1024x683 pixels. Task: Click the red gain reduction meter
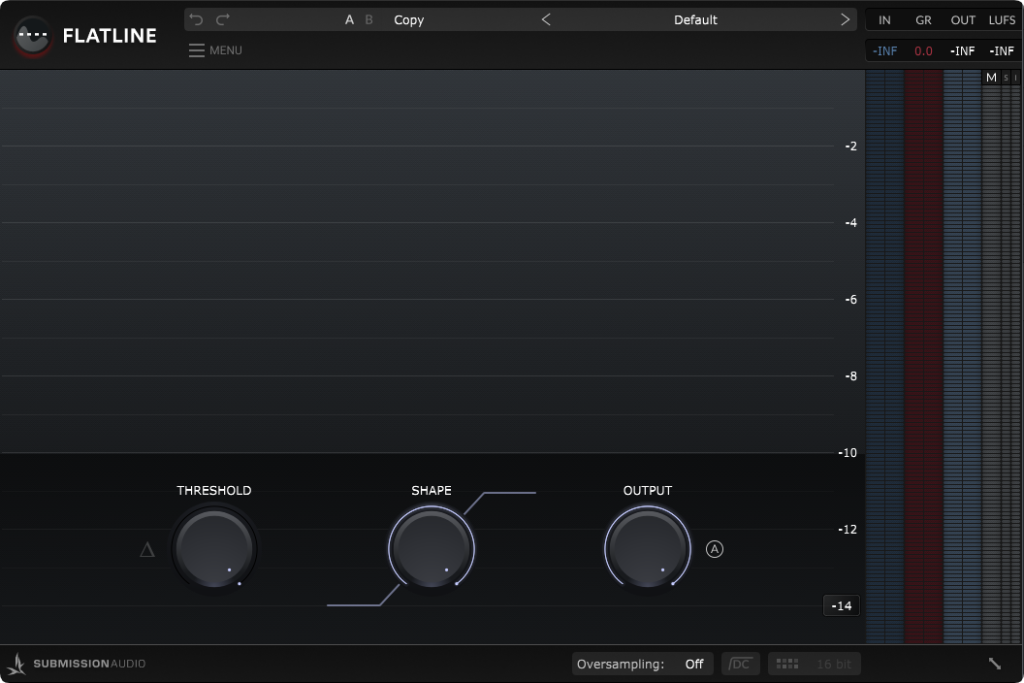[923, 357]
